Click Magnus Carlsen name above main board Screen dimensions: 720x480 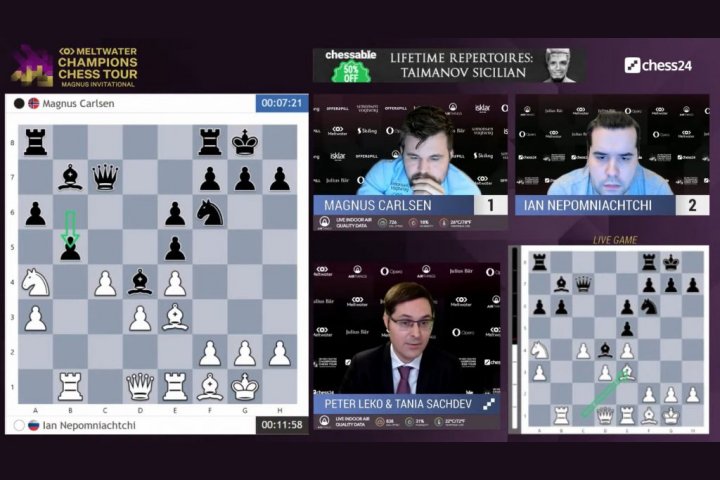tap(78, 103)
